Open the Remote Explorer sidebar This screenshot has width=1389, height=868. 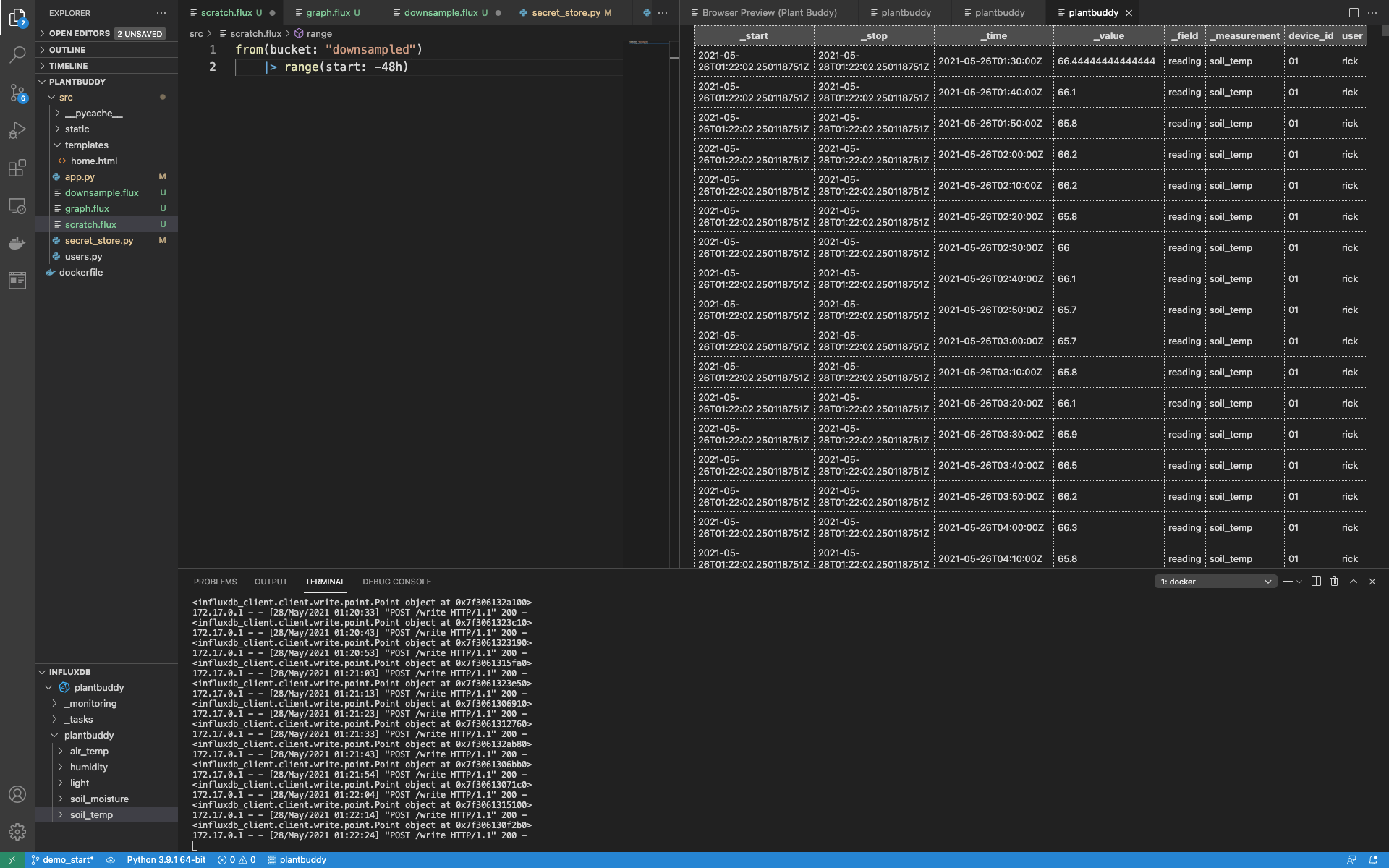tap(17, 205)
